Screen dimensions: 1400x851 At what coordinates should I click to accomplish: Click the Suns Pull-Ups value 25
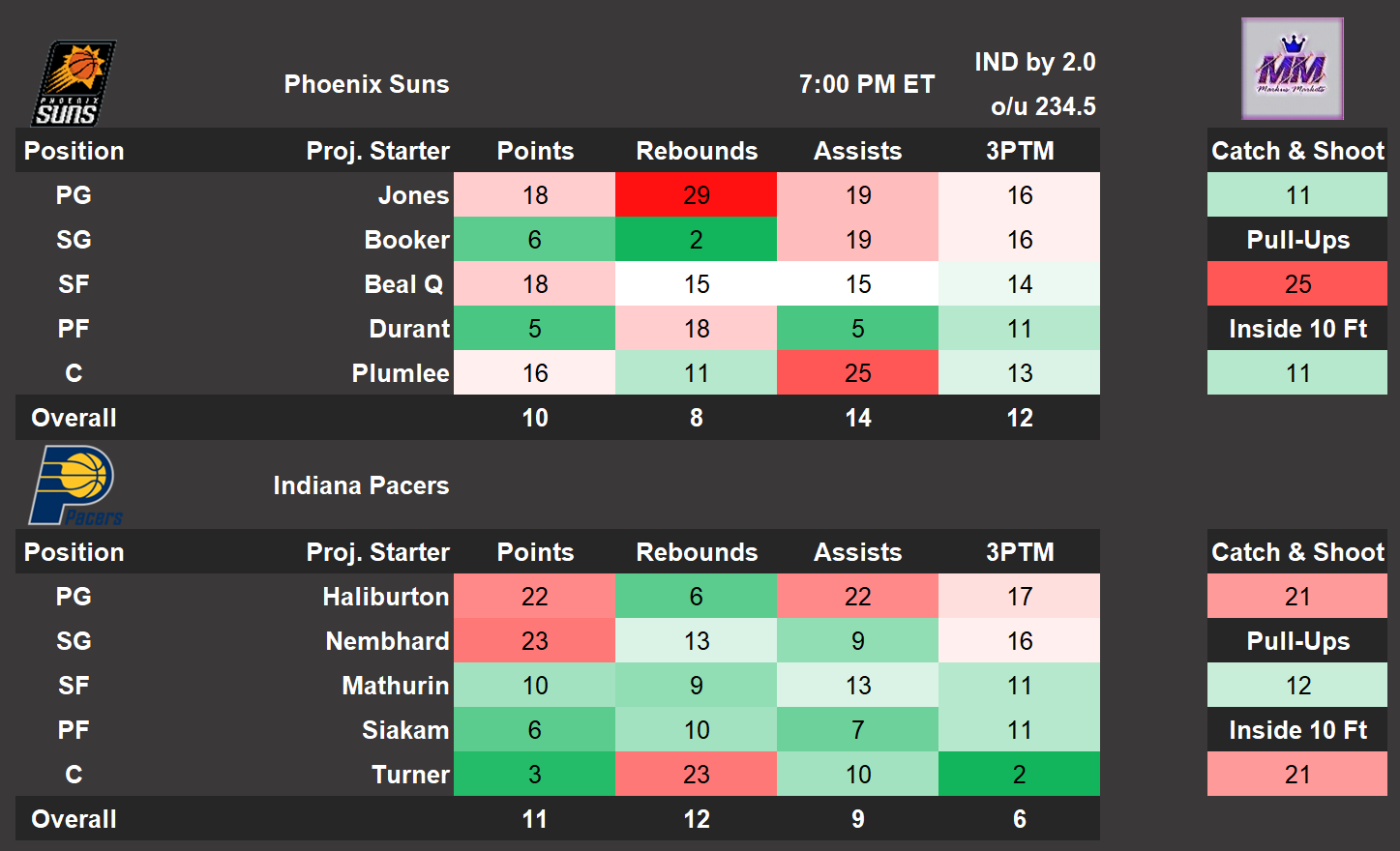(x=1297, y=284)
